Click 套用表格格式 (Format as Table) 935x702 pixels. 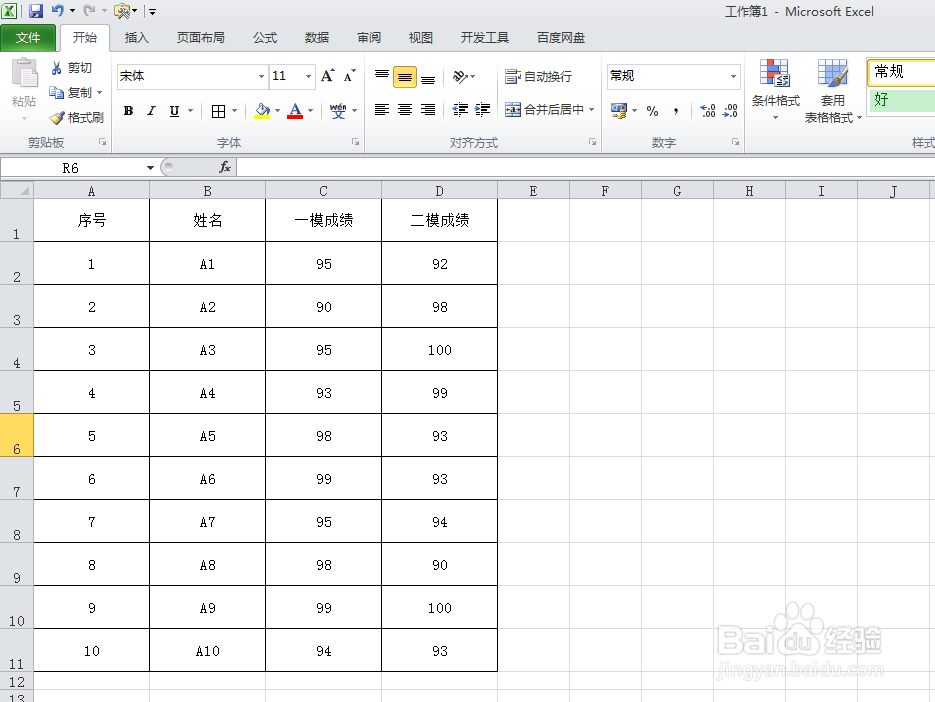pyautogui.click(x=833, y=90)
